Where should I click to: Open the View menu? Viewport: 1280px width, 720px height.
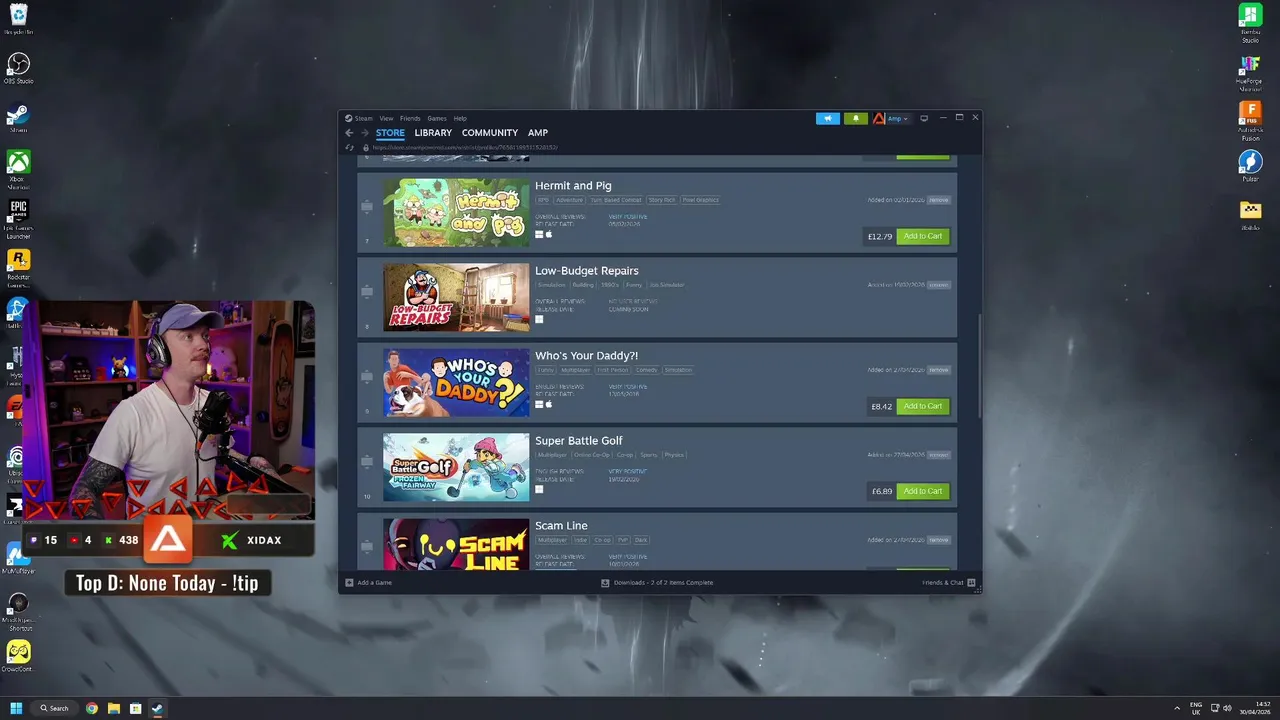[386, 118]
